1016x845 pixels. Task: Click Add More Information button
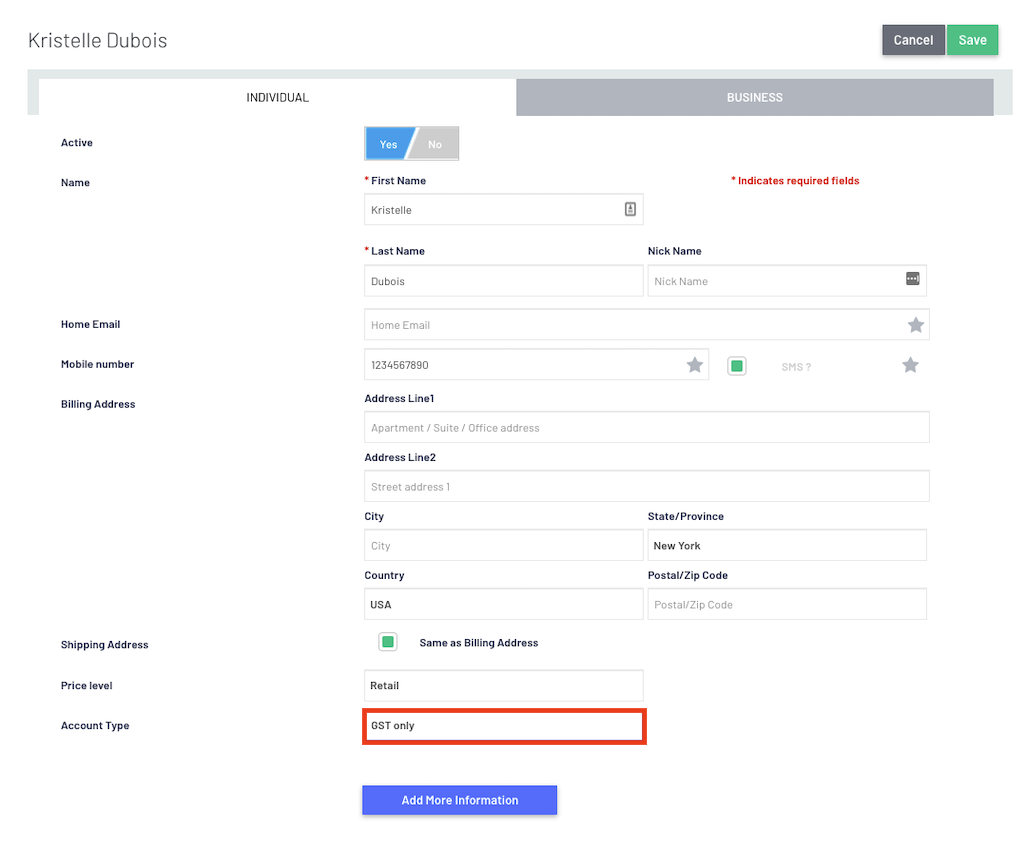(459, 800)
